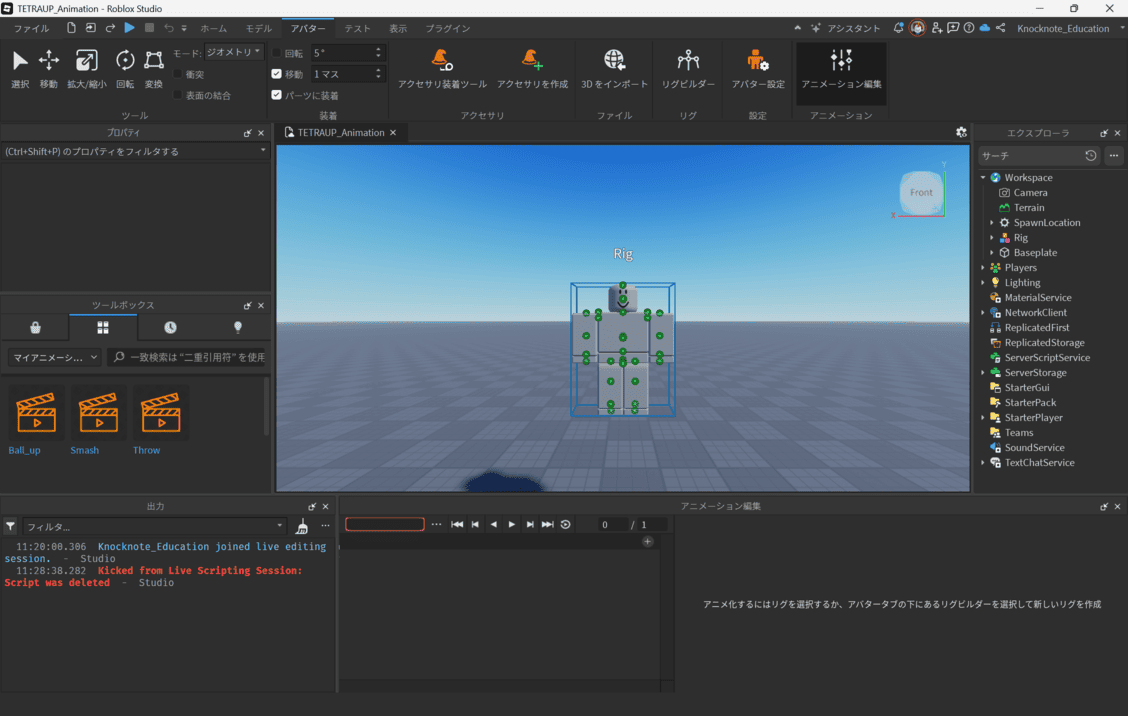
Task: Uncheck パーツに装着 checkbox
Action: pos(277,95)
